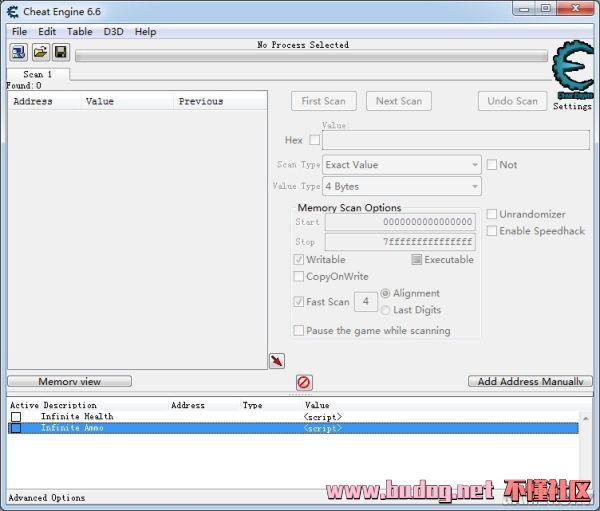Click the open cheat table folder icon
This screenshot has width=600, height=511.
(40, 52)
